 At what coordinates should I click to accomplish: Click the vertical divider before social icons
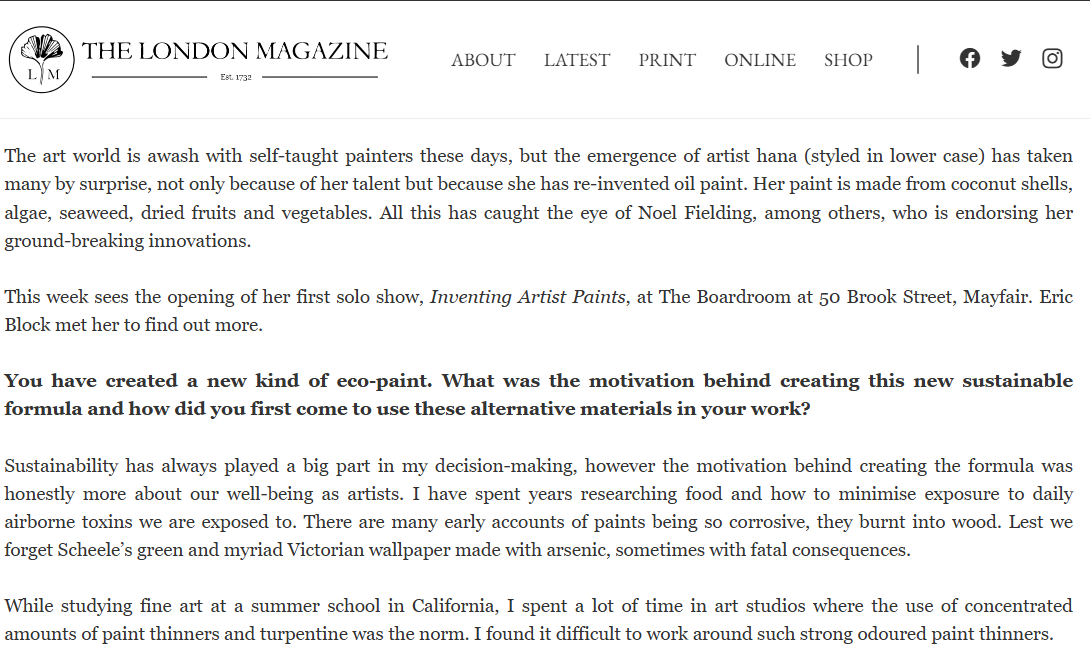pyautogui.click(x=918, y=59)
